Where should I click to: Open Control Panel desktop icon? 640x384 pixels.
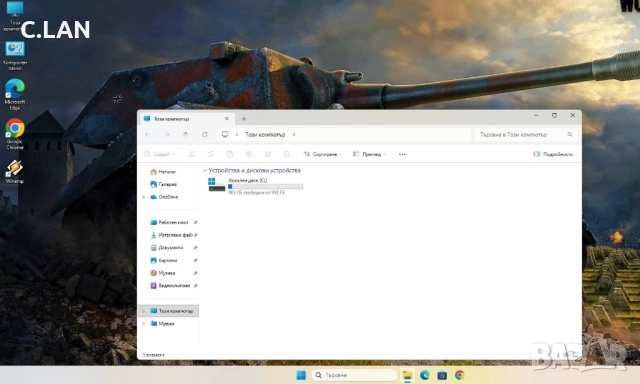coord(15,55)
